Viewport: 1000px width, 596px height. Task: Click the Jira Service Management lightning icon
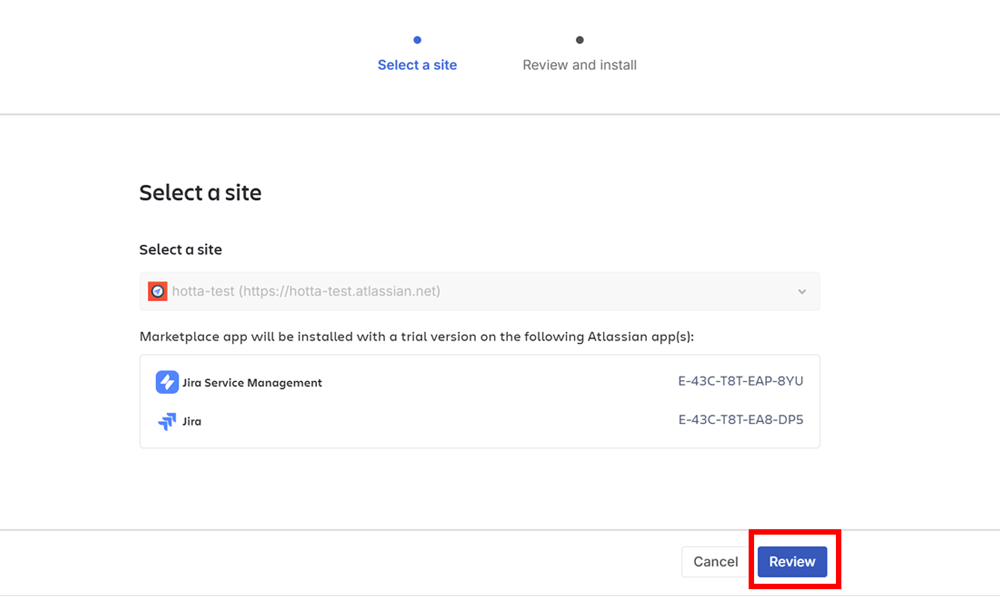pyautogui.click(x=166, y=382)
